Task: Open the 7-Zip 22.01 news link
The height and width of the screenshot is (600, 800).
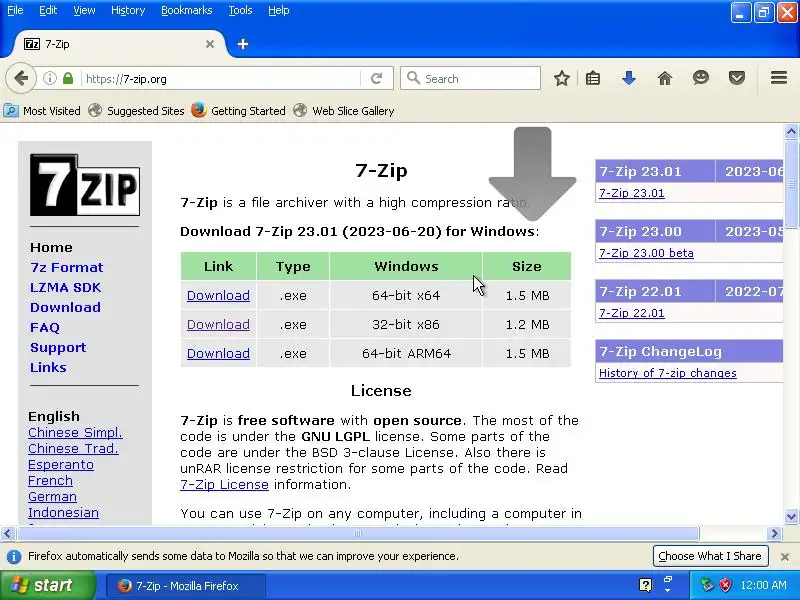Action: (632, 313)
